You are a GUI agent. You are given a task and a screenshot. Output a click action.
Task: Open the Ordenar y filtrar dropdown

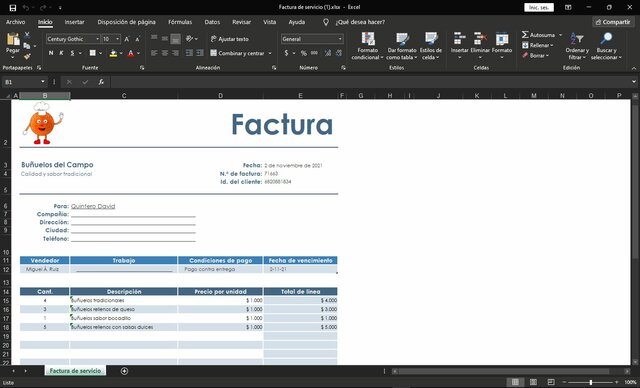tap(577, 46)
